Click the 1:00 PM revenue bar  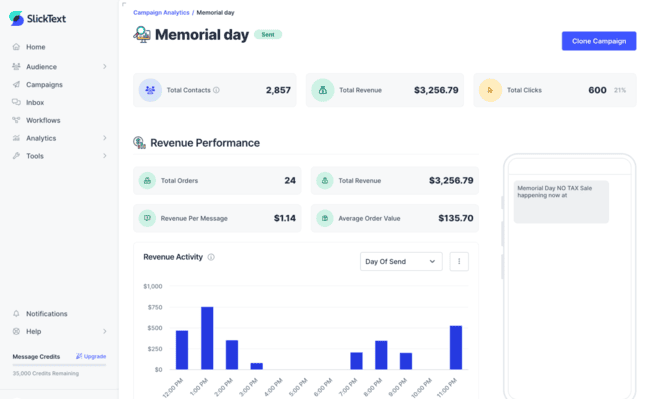207,338
